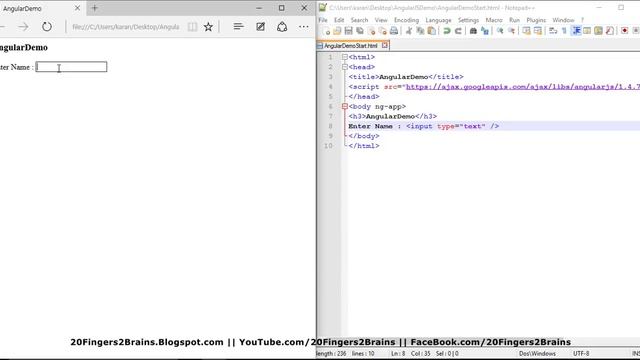The image size is (640, 360).
Task: Click the googleapis angularjs script URL
Action: [x=523, y=87]
